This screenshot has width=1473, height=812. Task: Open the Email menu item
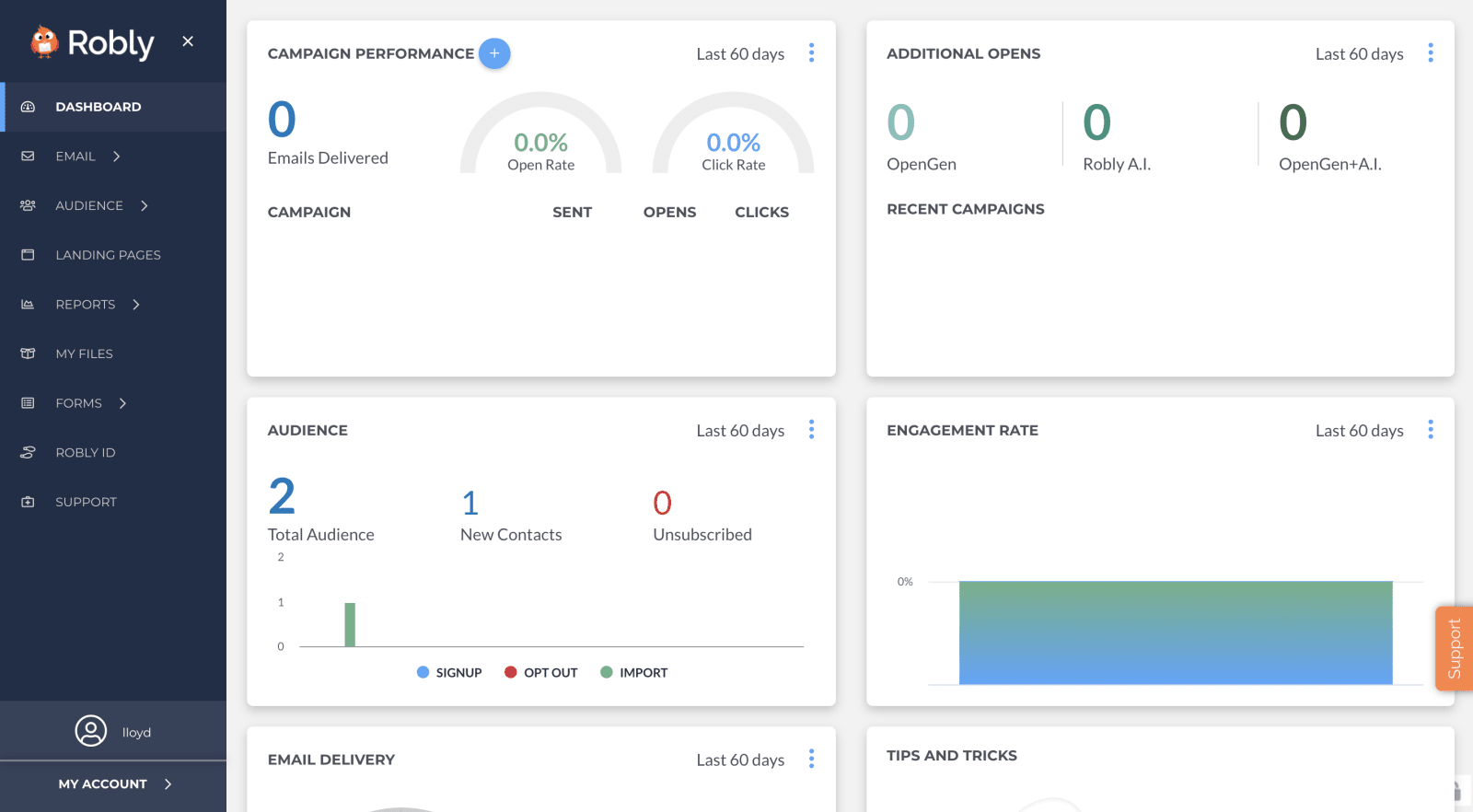click(113, 157)
